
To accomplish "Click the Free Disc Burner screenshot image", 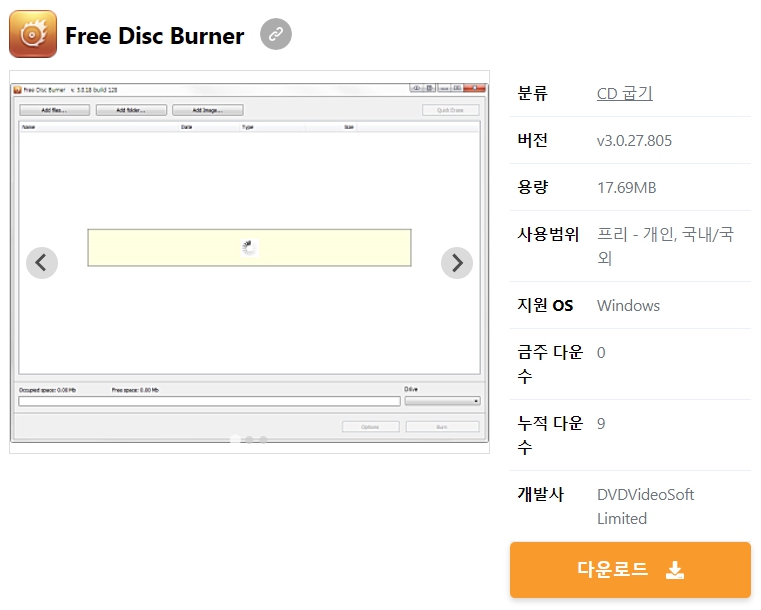I will [x=249, y=262].
